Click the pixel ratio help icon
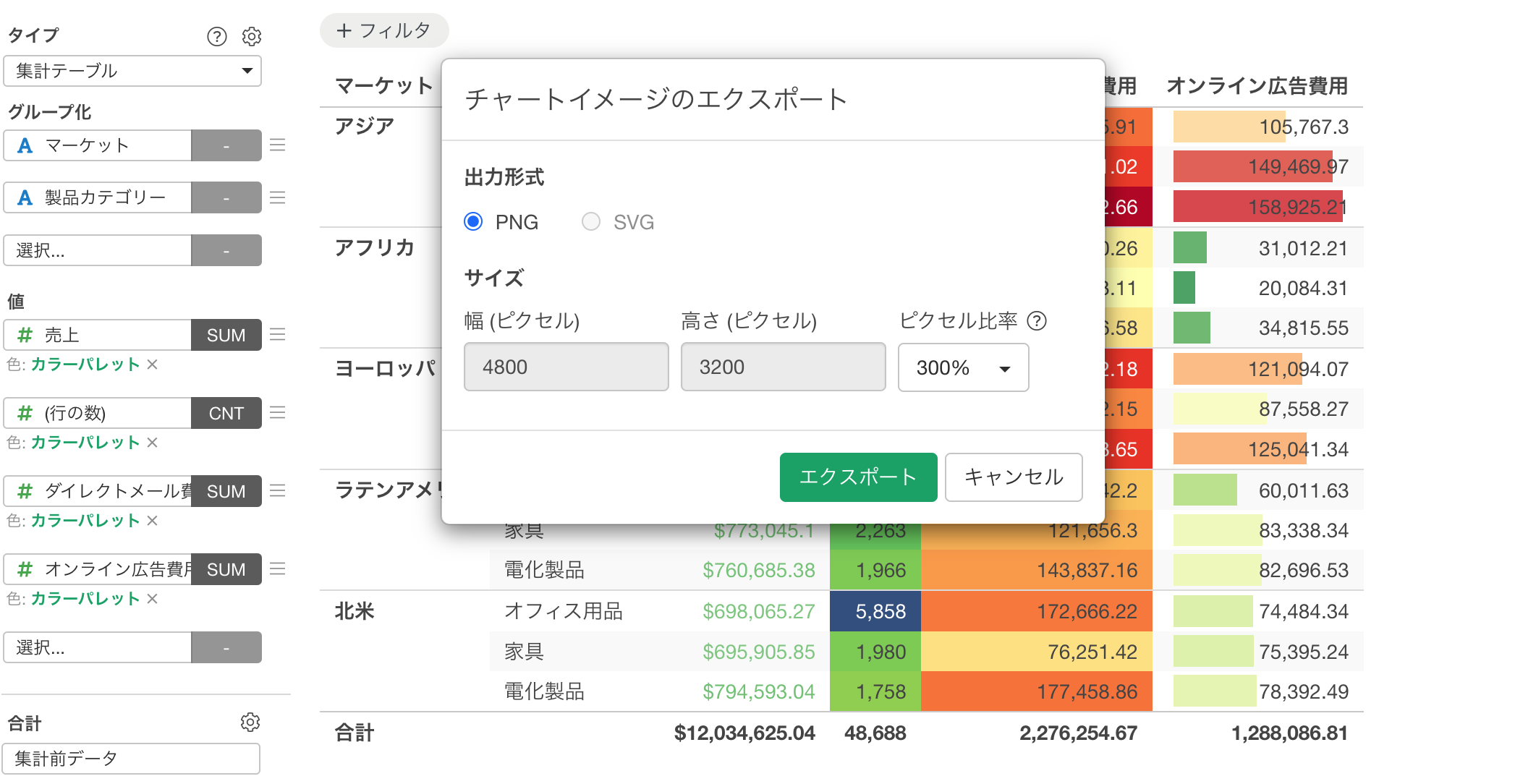This screenshot has width=1515, height=784. click(x=1037, y=320)
